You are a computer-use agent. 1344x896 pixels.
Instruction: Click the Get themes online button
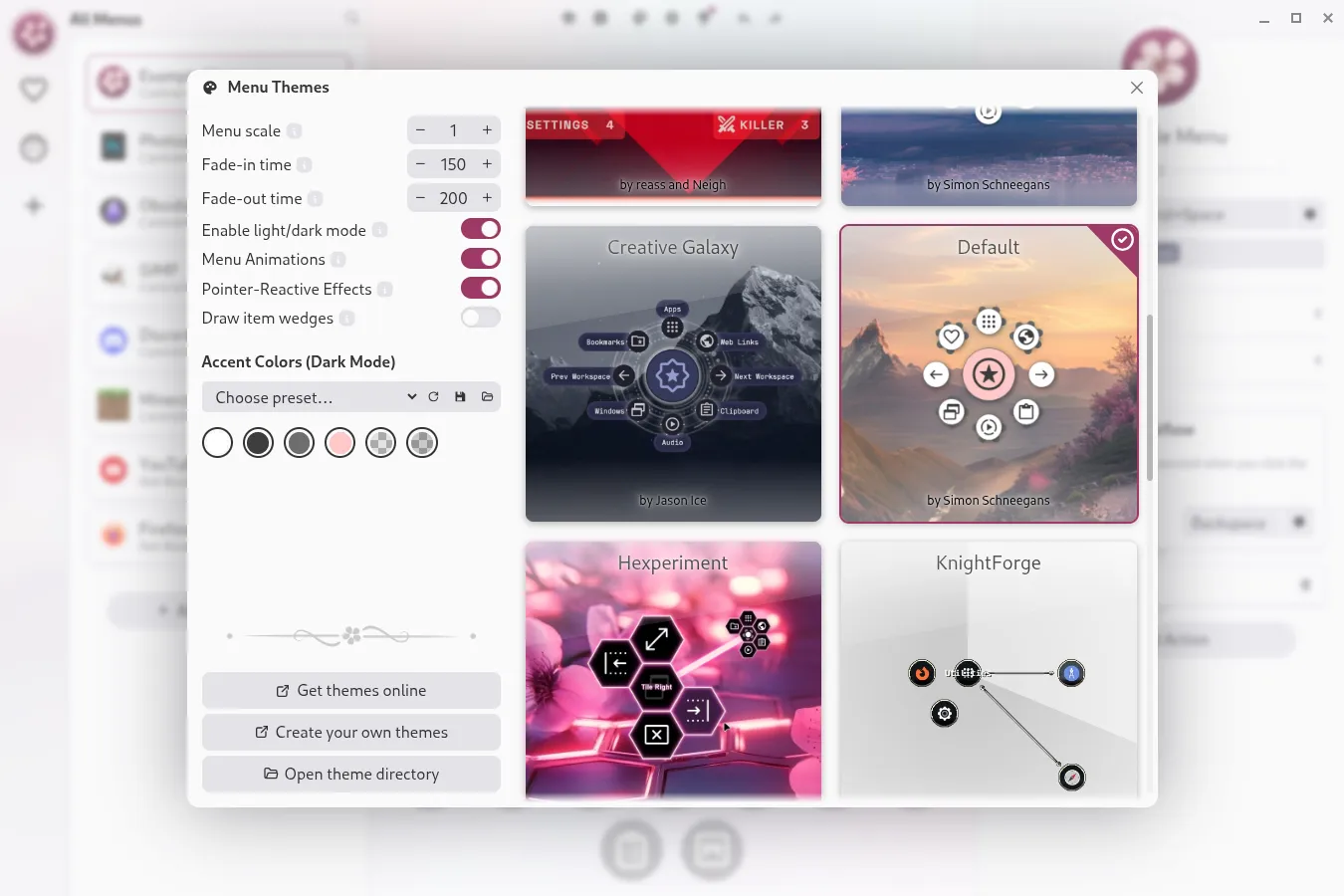351,691
